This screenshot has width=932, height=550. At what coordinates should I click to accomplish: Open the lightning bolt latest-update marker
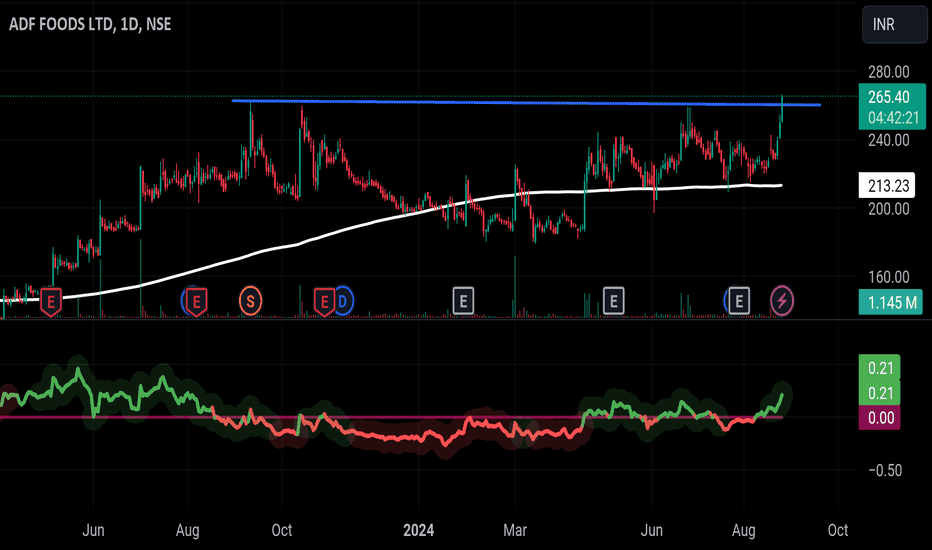click(782, 301)
